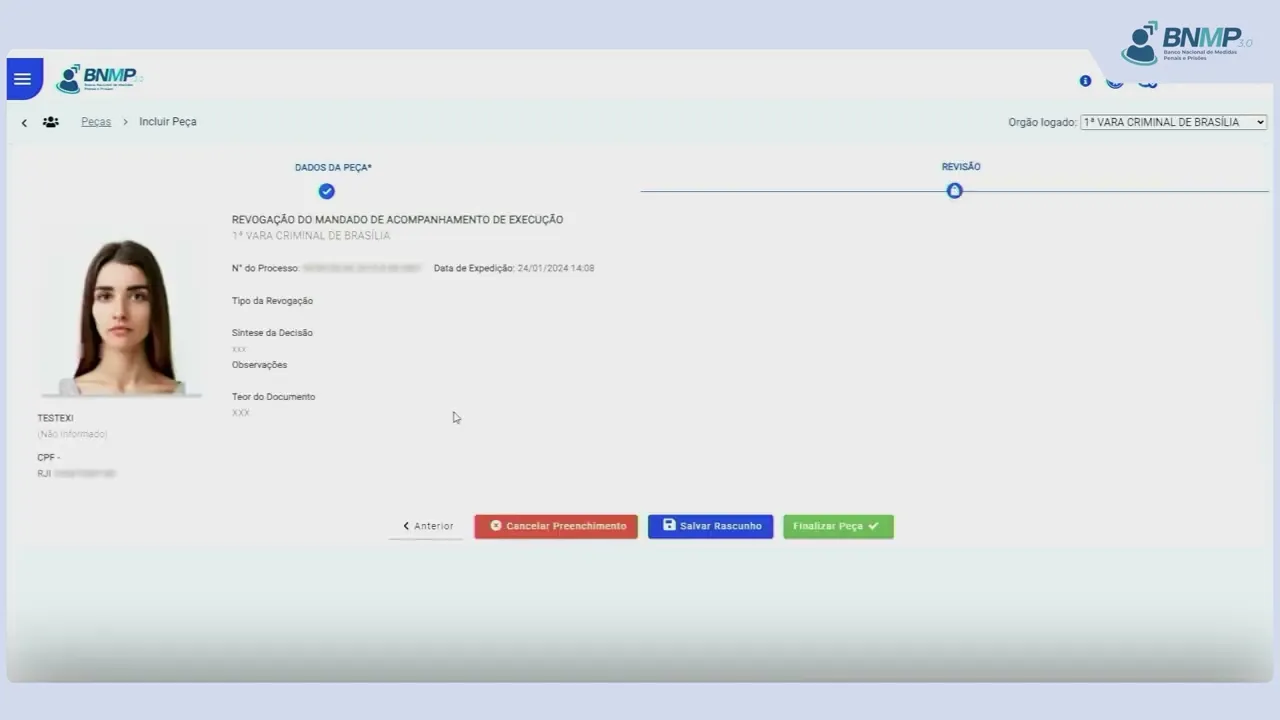Click the information icon in header
The image size is (1280, 720).
(x=1085, y=81)
